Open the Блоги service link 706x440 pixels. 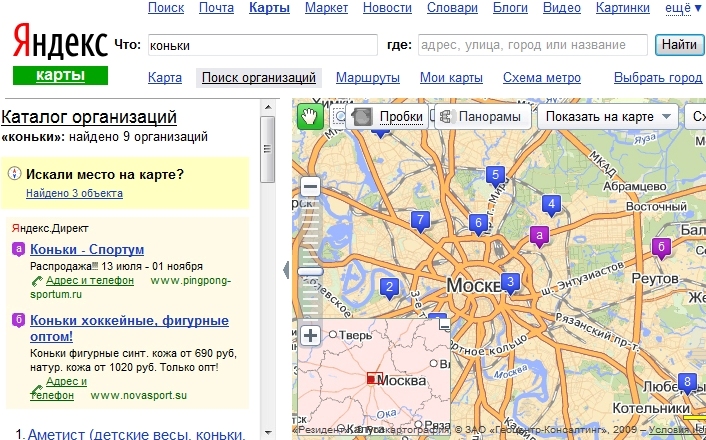coord(510,8)
